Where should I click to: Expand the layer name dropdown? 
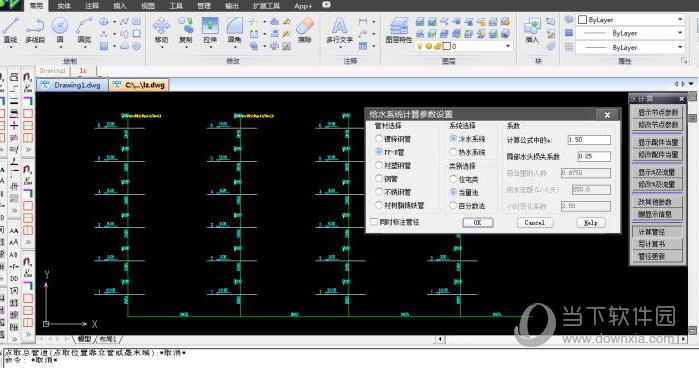click(x=507, y=46)
